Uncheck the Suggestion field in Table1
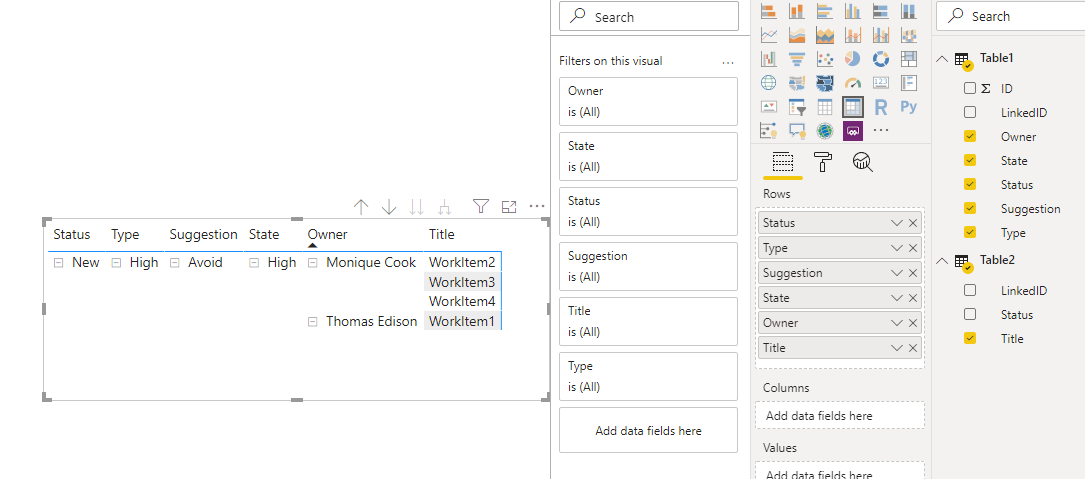 [x=970, y=208]
